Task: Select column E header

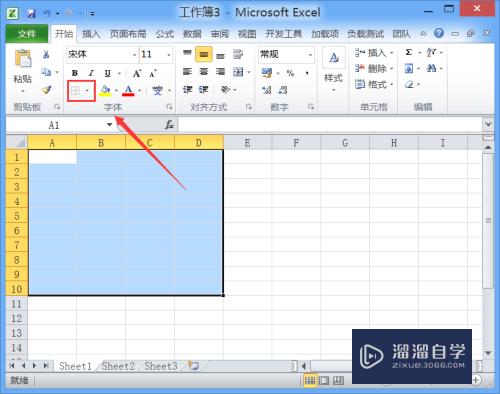Action: click(247, 143)
